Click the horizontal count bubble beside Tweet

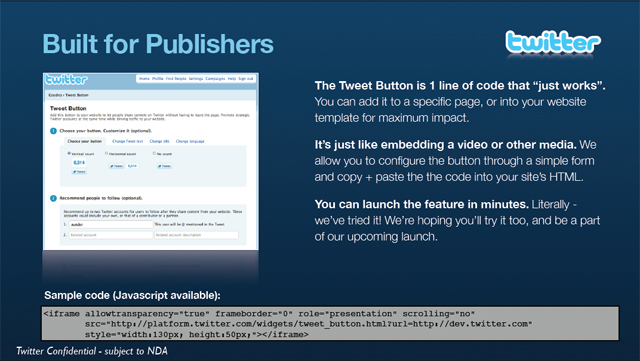[x=132, y=166]
